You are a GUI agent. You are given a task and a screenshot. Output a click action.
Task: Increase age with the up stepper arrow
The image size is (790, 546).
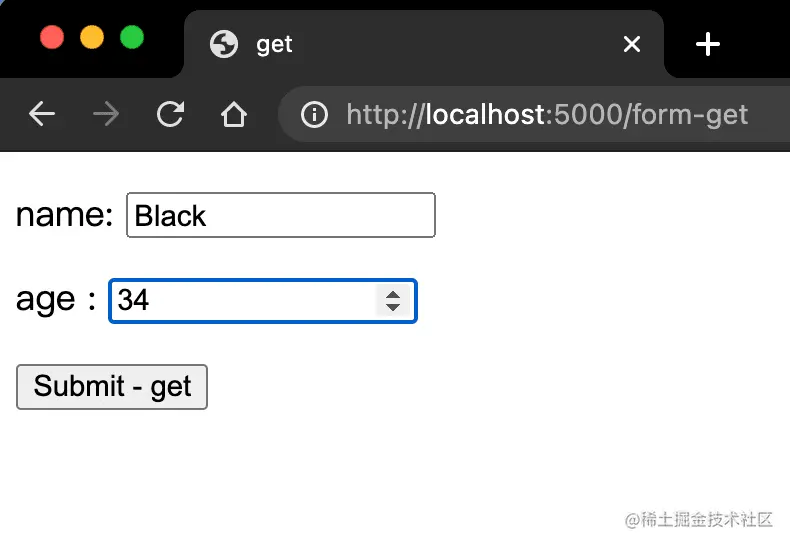tap(393, 295)
